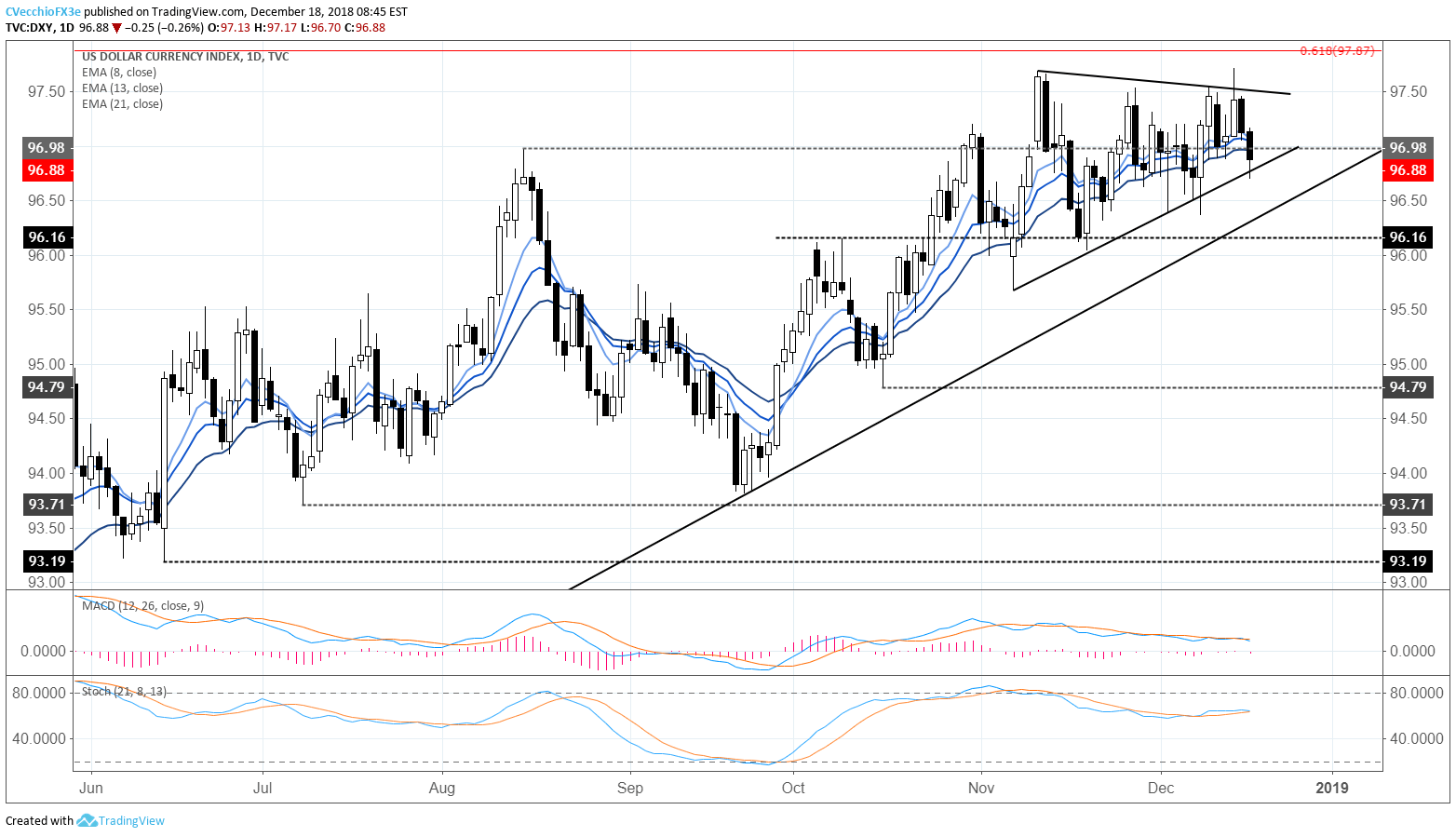Image resolution: width=1456 pixels, height=837 pixels.
Task: Select the 'US DOLLAR CURRENCY INDEX, 1D, TVC' title
Action: click(x=185, y=56)
